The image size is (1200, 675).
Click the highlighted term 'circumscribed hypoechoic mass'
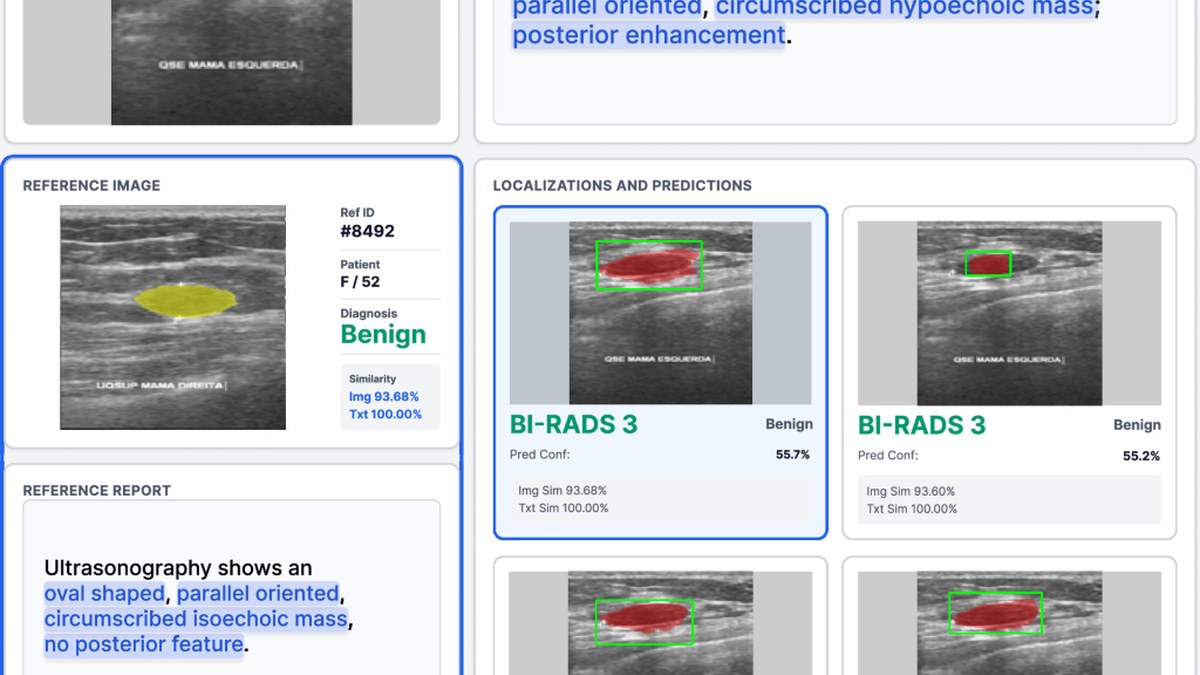(905, 9)
